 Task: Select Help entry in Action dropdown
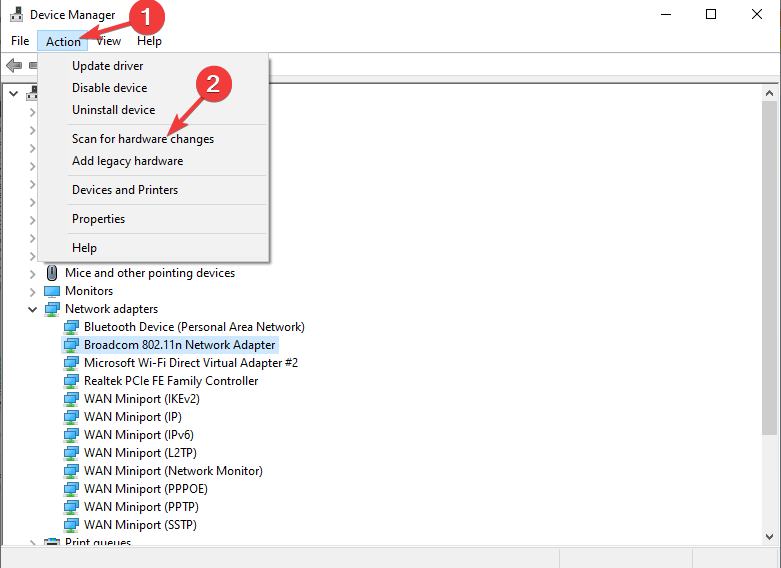(84, 248)
